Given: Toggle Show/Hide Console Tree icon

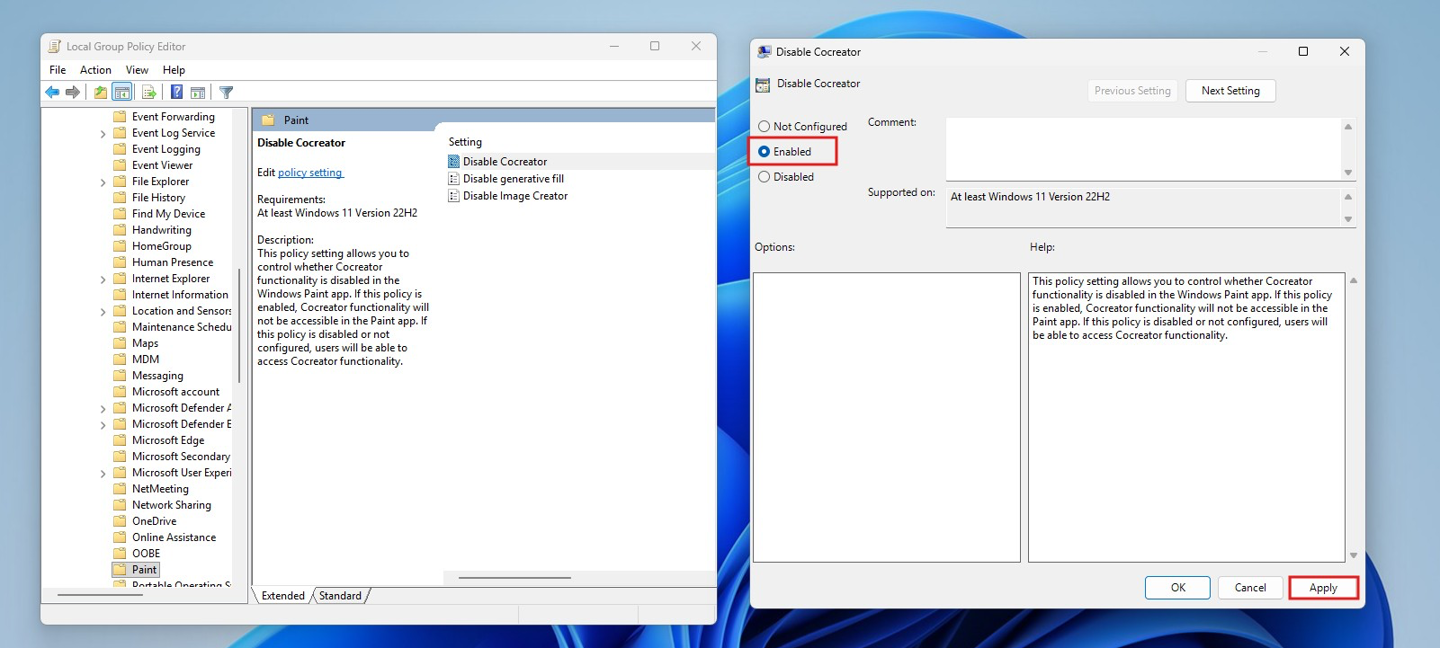Looking at the screenshot, I should point(122,92).
